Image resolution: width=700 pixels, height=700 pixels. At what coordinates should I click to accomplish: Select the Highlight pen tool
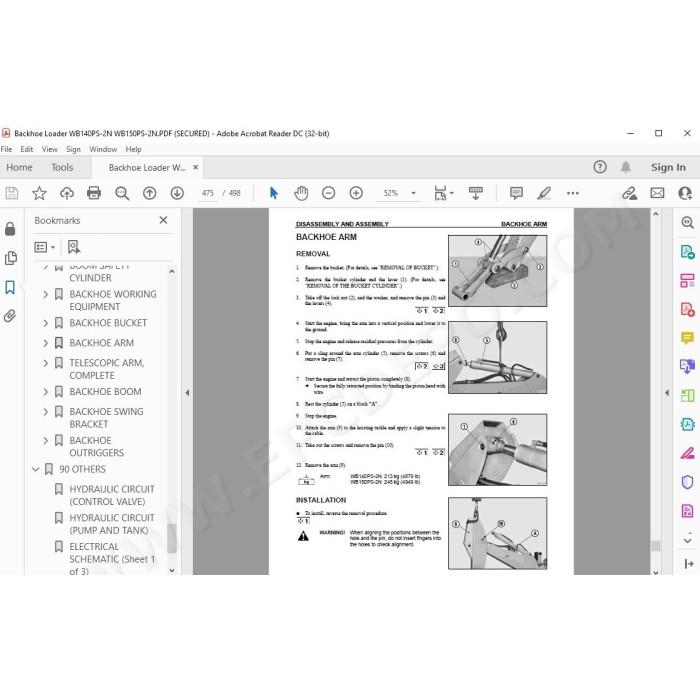(544, 193)
